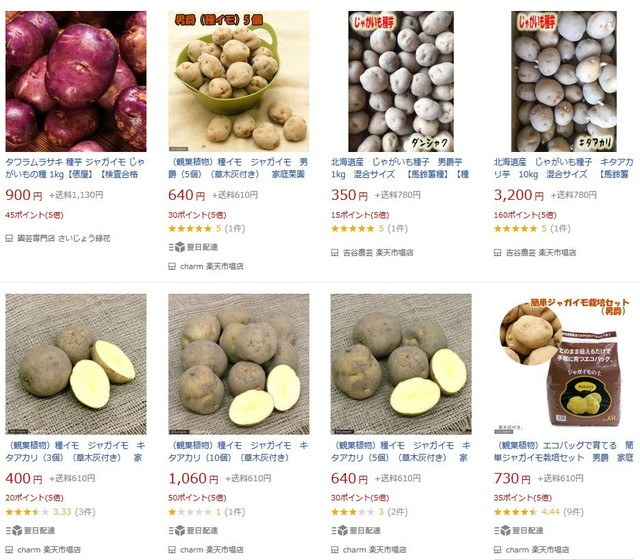Click the next-day delivery icon under the 男爵 5個 listing
This screenshot has width=640, height=560.
177,247
